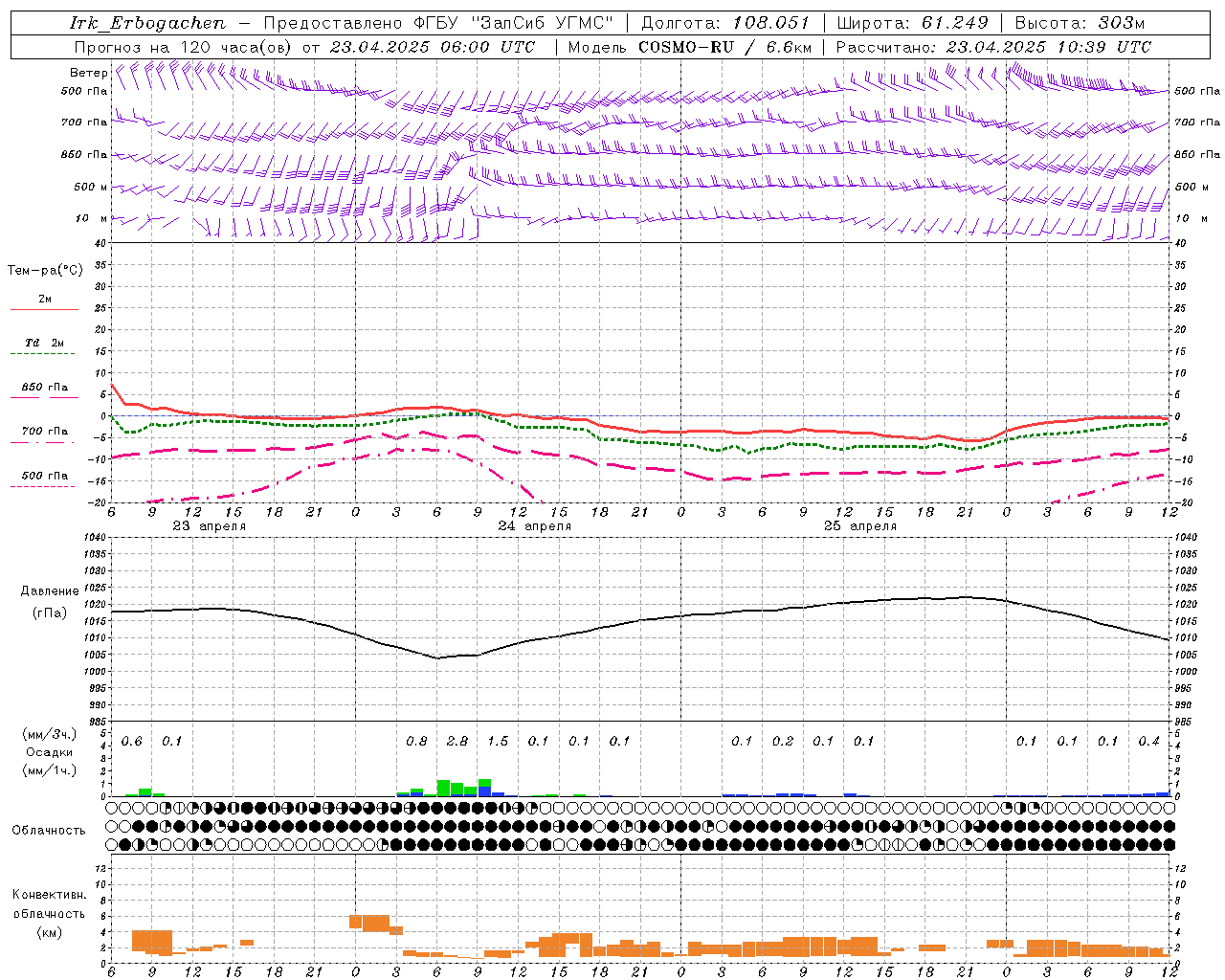
Task: Click the '500 м' wind level label on left
Action: [91, 188]
